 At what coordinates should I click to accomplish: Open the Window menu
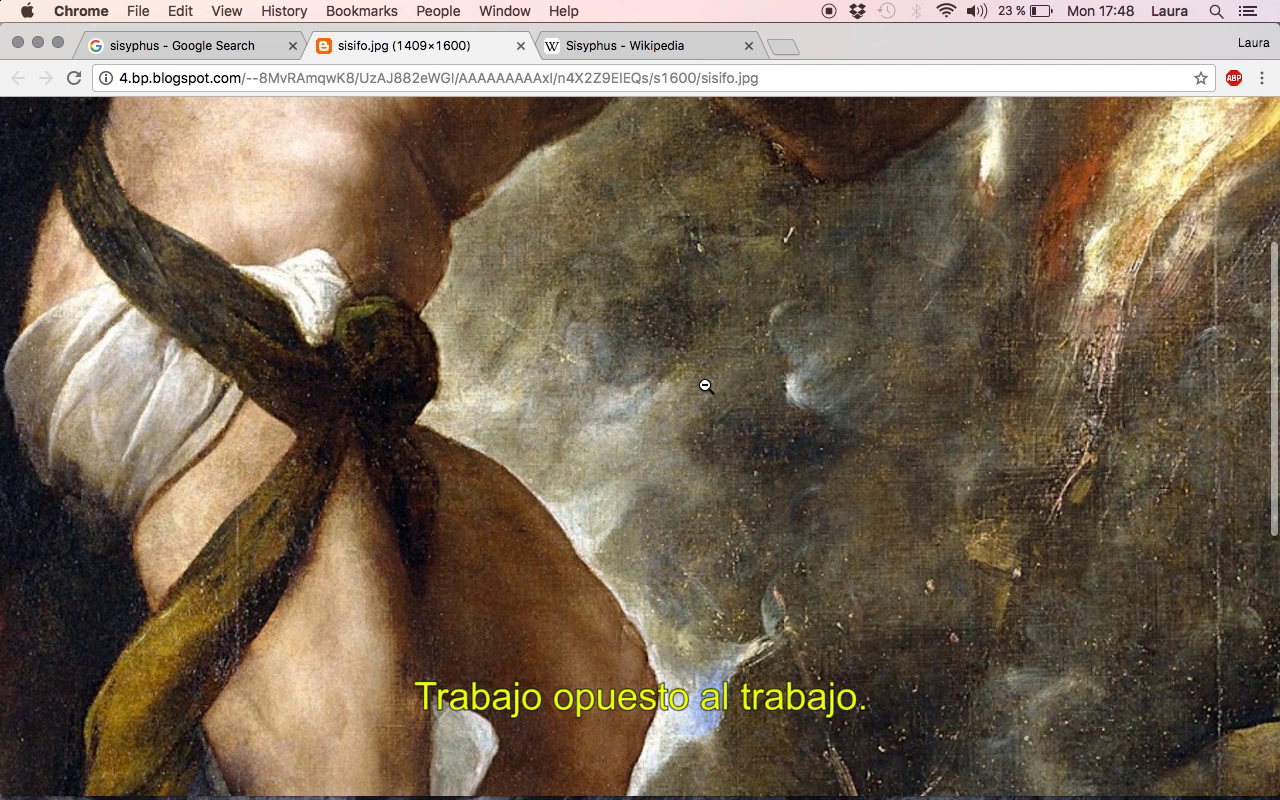(x=505, y=11)
